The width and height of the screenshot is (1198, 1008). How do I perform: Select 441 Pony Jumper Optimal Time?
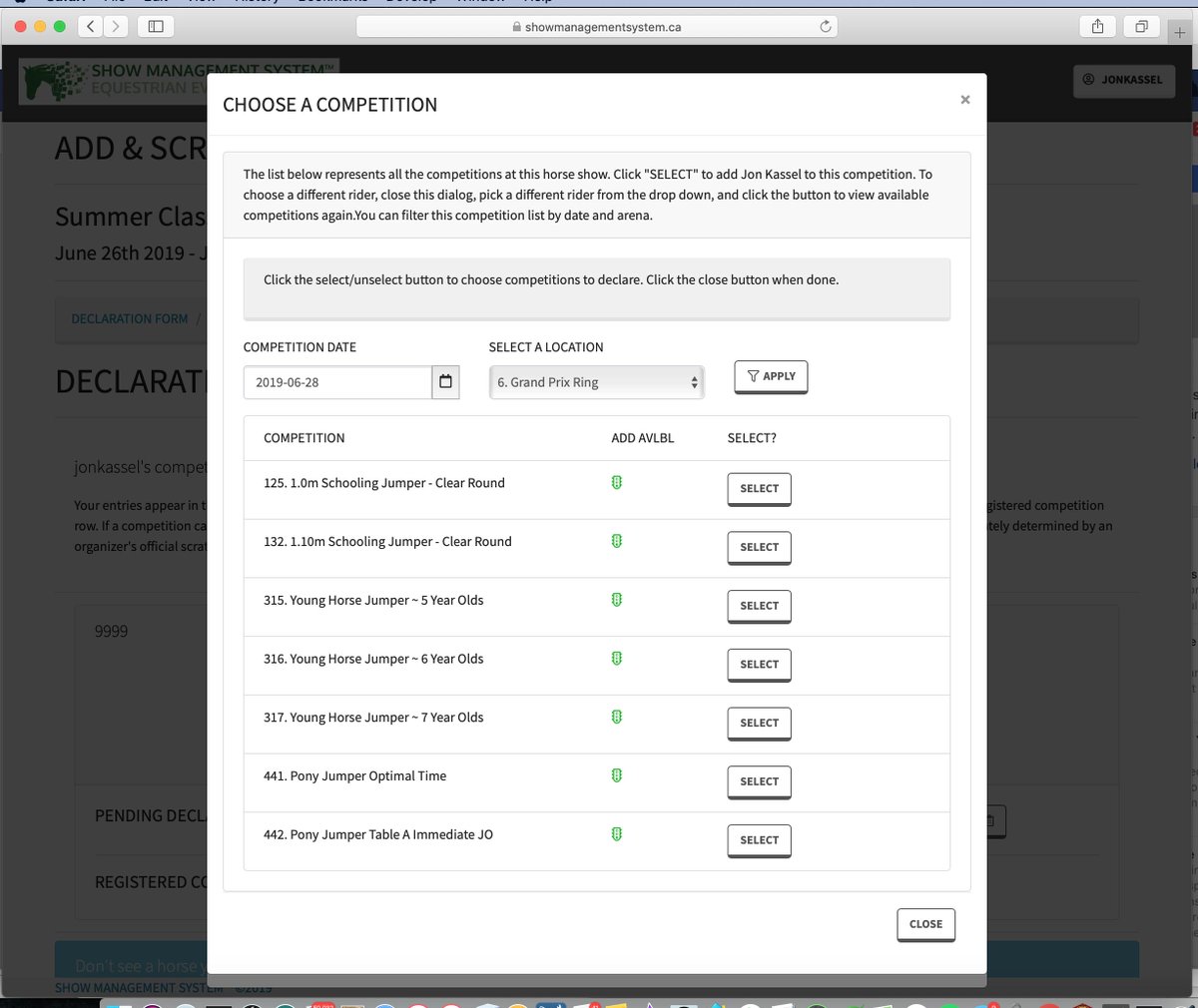pyautogui.click(x=759, y=781)
